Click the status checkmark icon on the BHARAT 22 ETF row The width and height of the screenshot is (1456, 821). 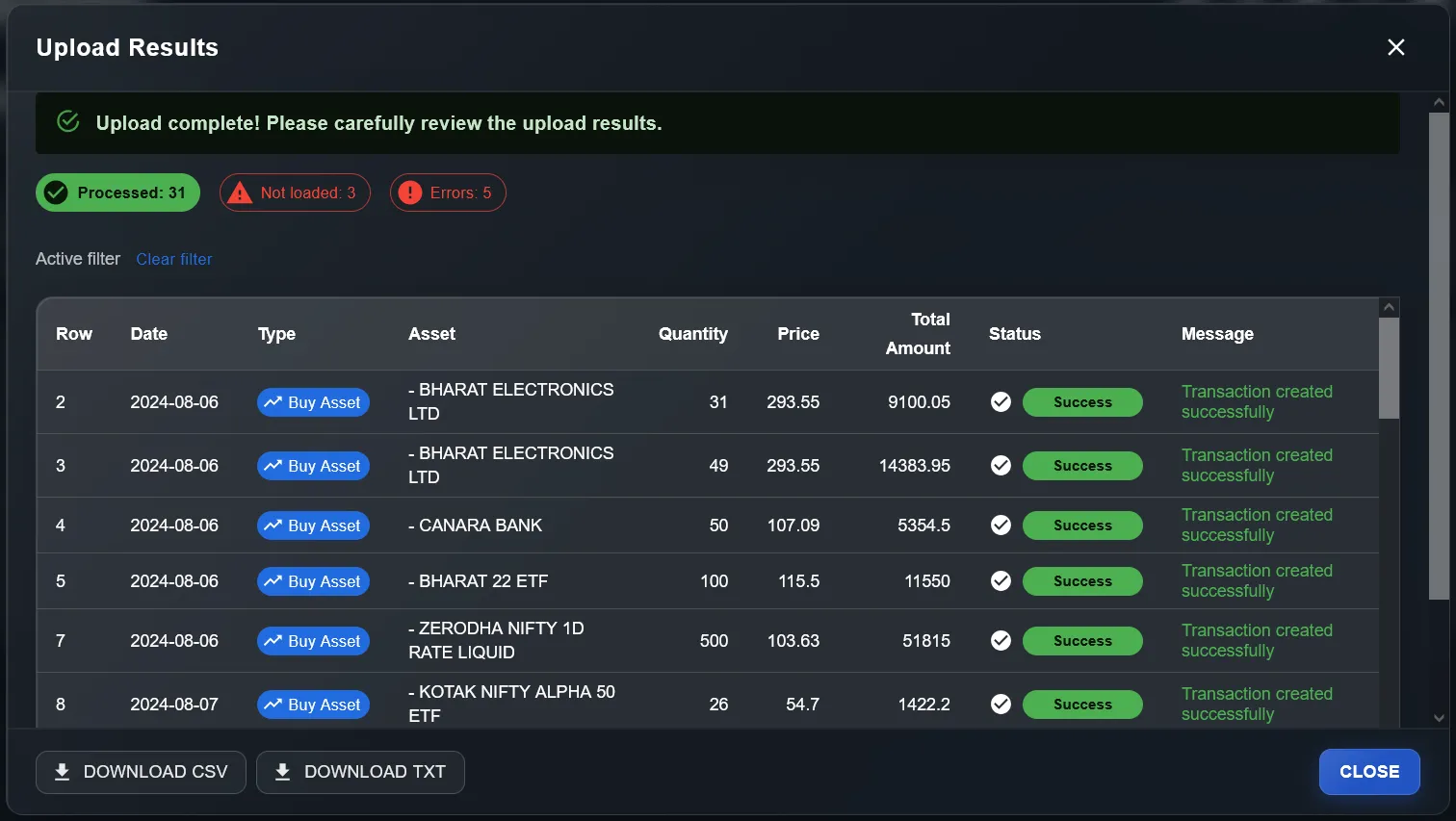1001,580
